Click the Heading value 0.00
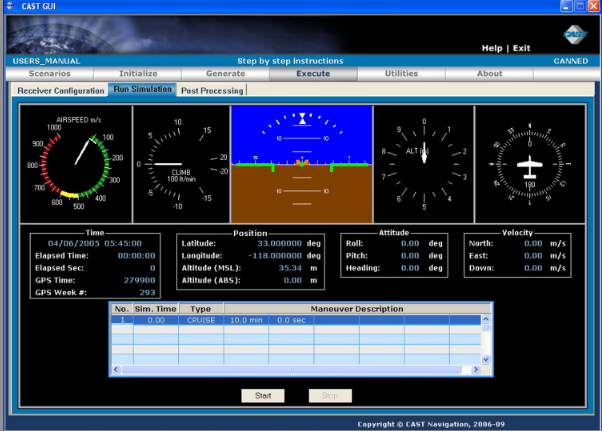602x431 pixels. pos(410,268)
